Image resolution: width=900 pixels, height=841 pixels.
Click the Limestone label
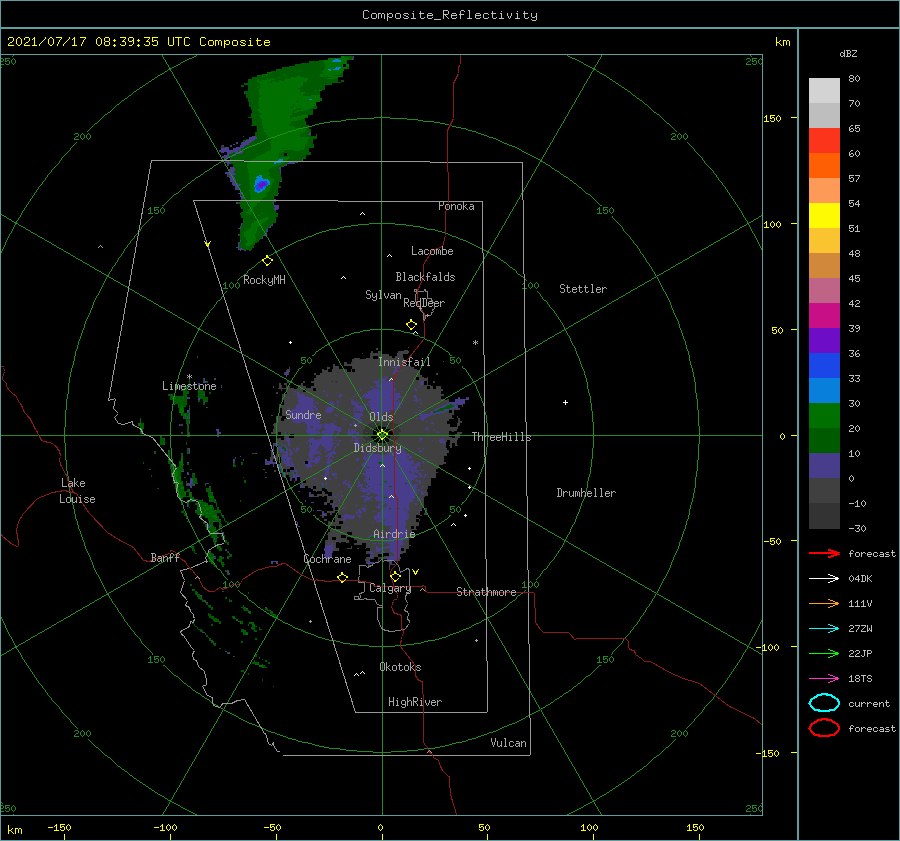click(x=189, y=386)
